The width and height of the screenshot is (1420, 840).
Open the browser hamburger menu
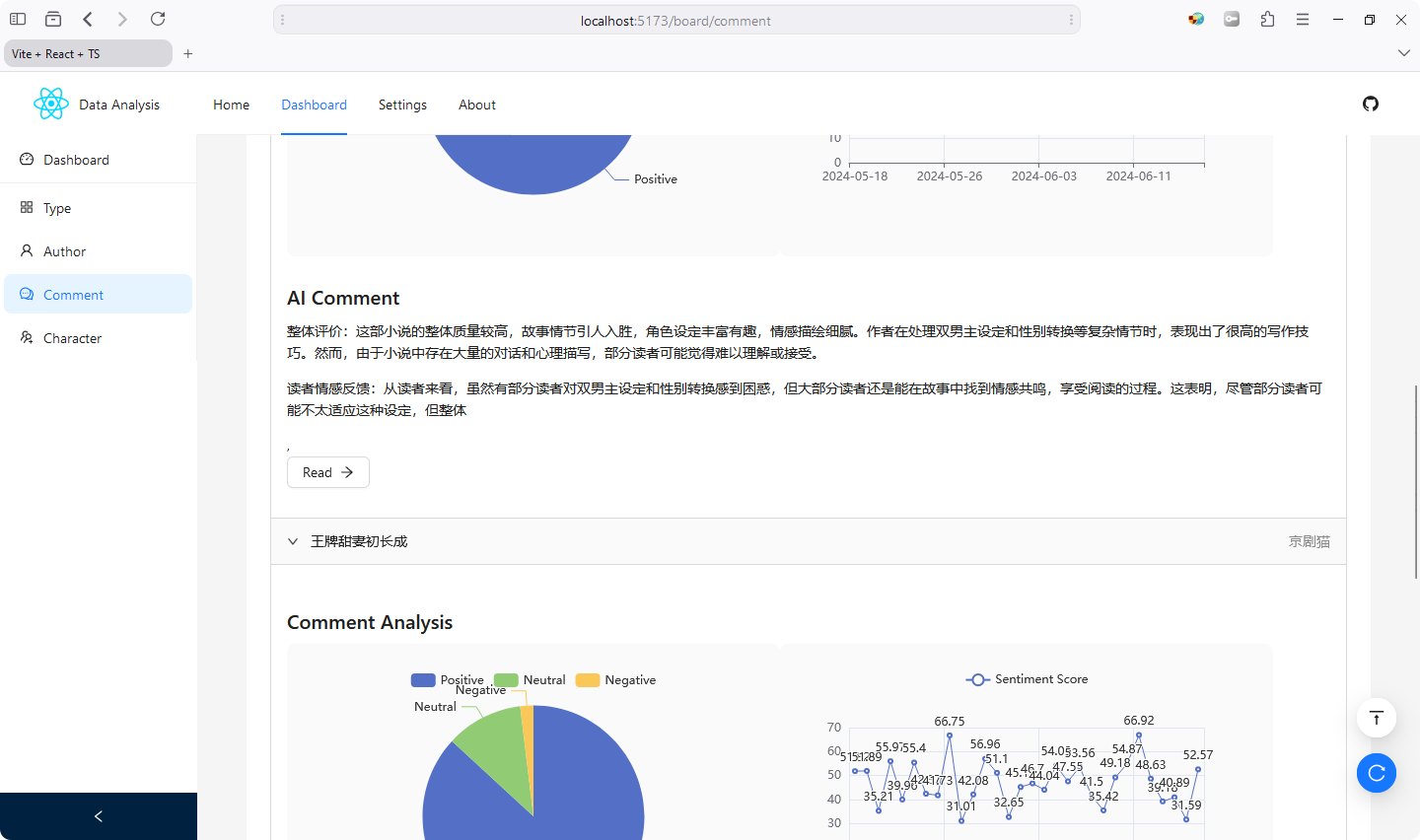tap(1303, 19)
